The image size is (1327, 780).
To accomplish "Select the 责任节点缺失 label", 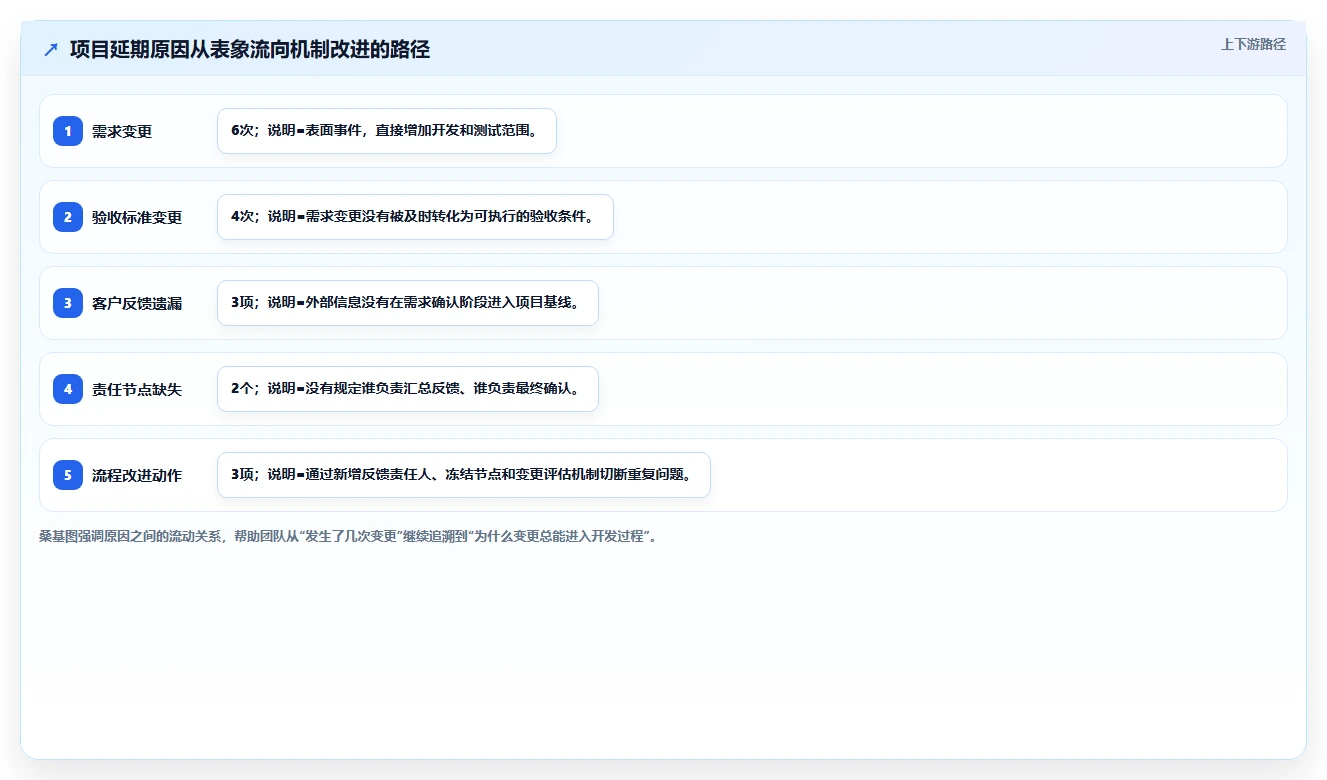I will (x=137, y=389).
